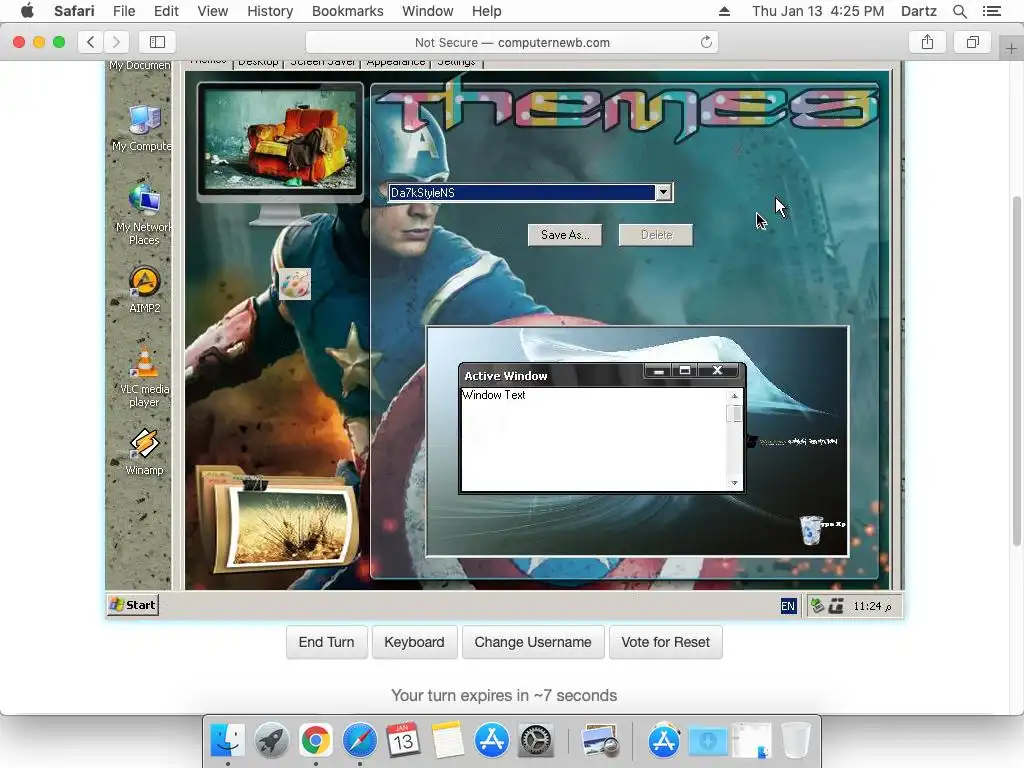
Task: Show all tabs overview button
Action: click(x=972, y=42)
